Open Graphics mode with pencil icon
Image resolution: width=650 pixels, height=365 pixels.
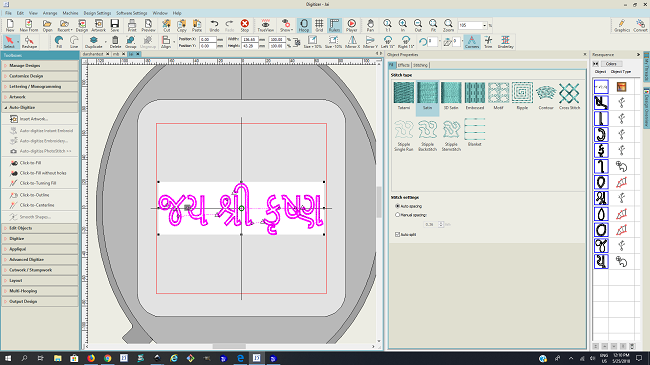(622, 25)
